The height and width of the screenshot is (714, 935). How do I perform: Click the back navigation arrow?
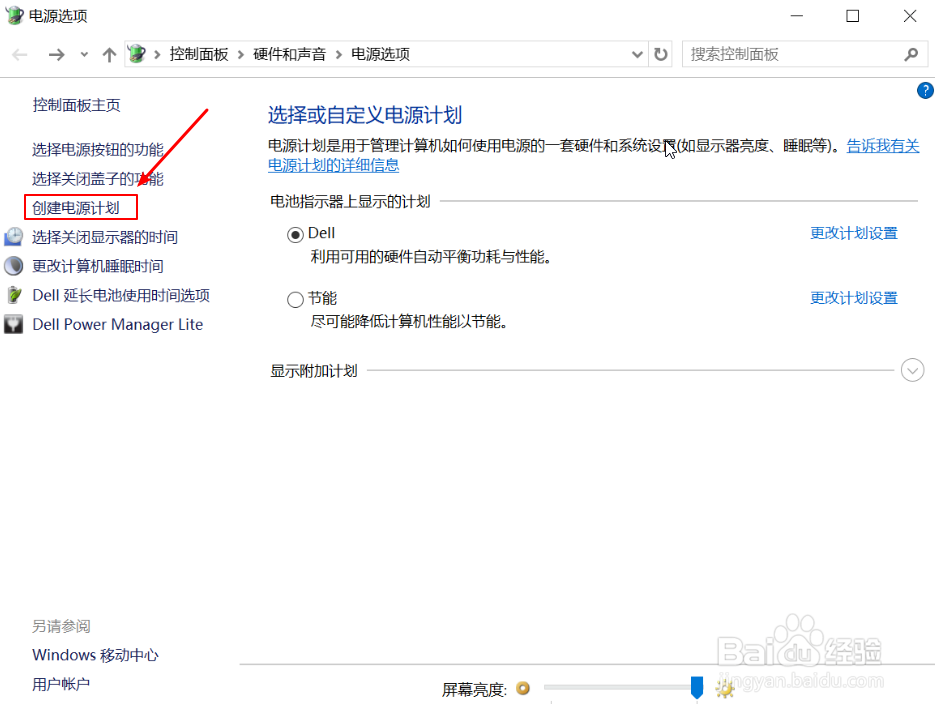click(x=19, y=54)
